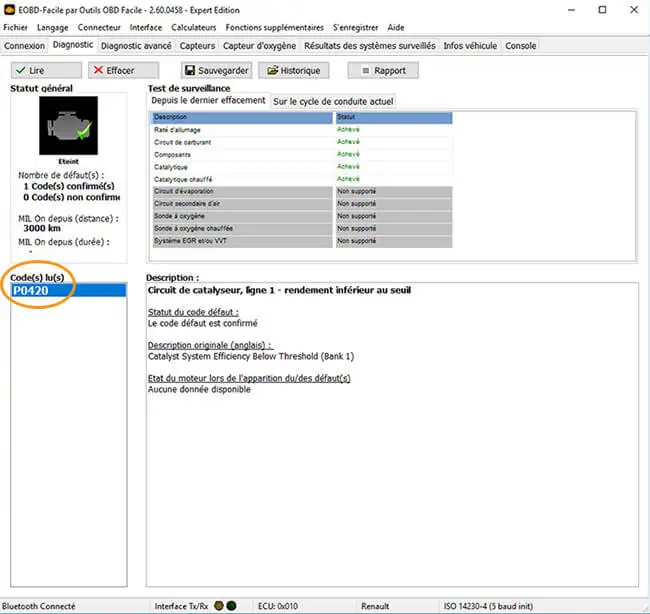Open the Fonctions supplémentaires menu
Image resolution: width=650 pixels, height=614 pixels.
(x=275, y=28)
